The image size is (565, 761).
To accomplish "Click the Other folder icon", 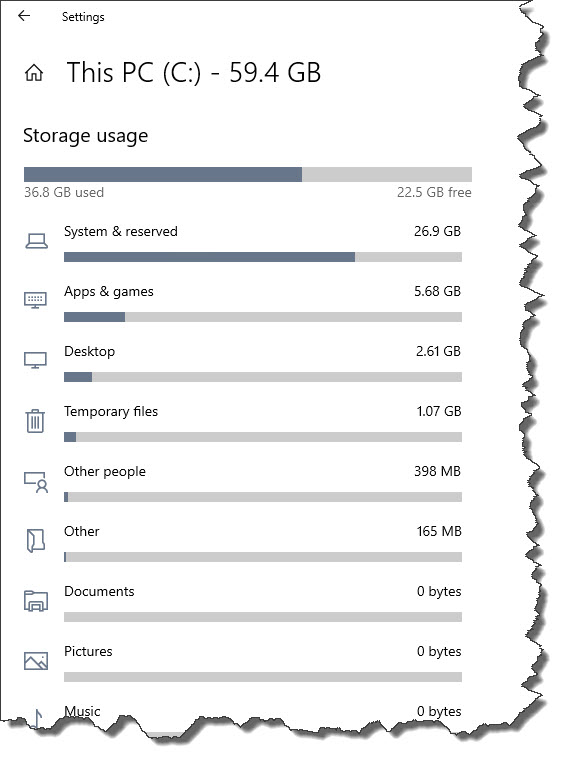I will (x=35, y=541).
